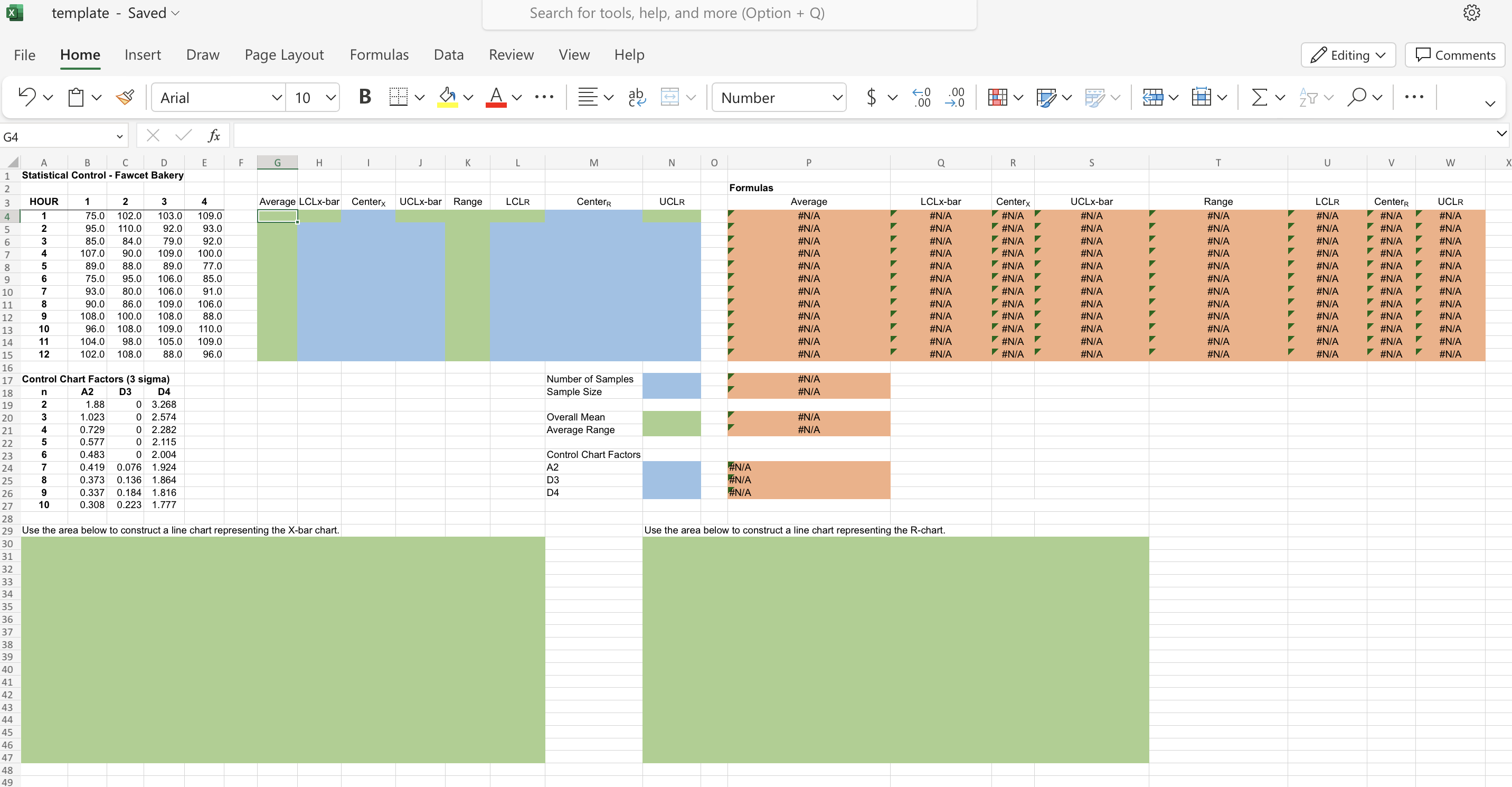The height and width of the screenshot is (787, 1512).
Task: Open the Arial font name dropdown
Action: coord(277,98)
